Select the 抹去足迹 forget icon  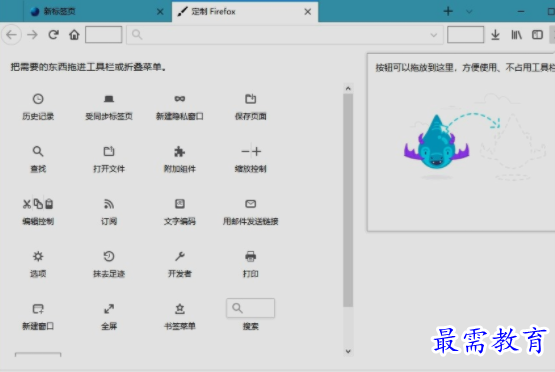tap(109, 256)
